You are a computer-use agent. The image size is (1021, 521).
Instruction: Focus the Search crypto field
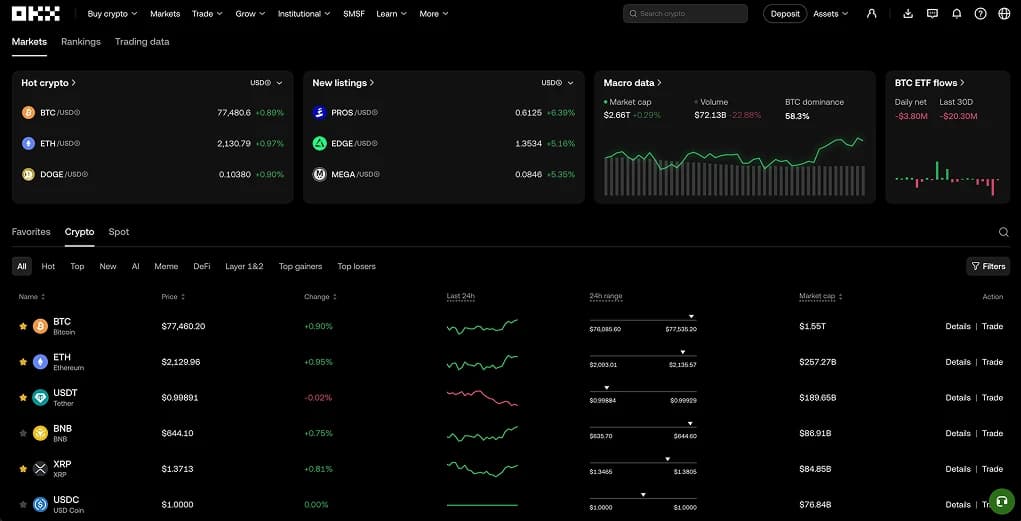(x=685, y=14)
